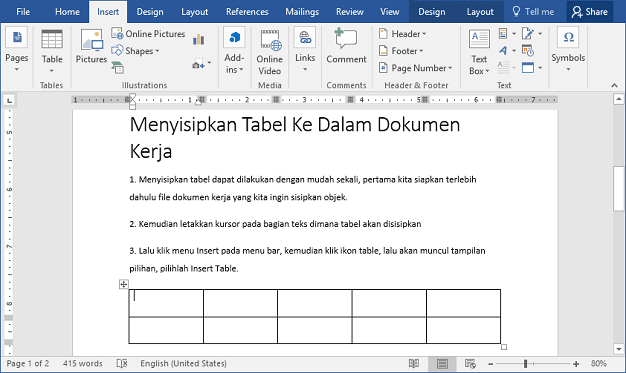Click the ruler tab selector
The width and height of the screenshot is (626, 373).
pyautogui.click(x=9, y=100)
